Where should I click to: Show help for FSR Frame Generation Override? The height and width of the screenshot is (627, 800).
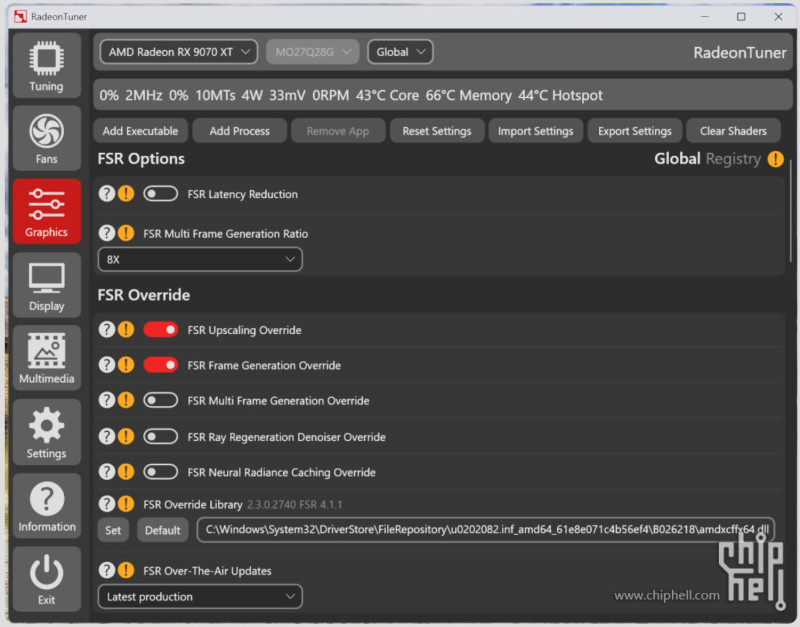(107, 365)
